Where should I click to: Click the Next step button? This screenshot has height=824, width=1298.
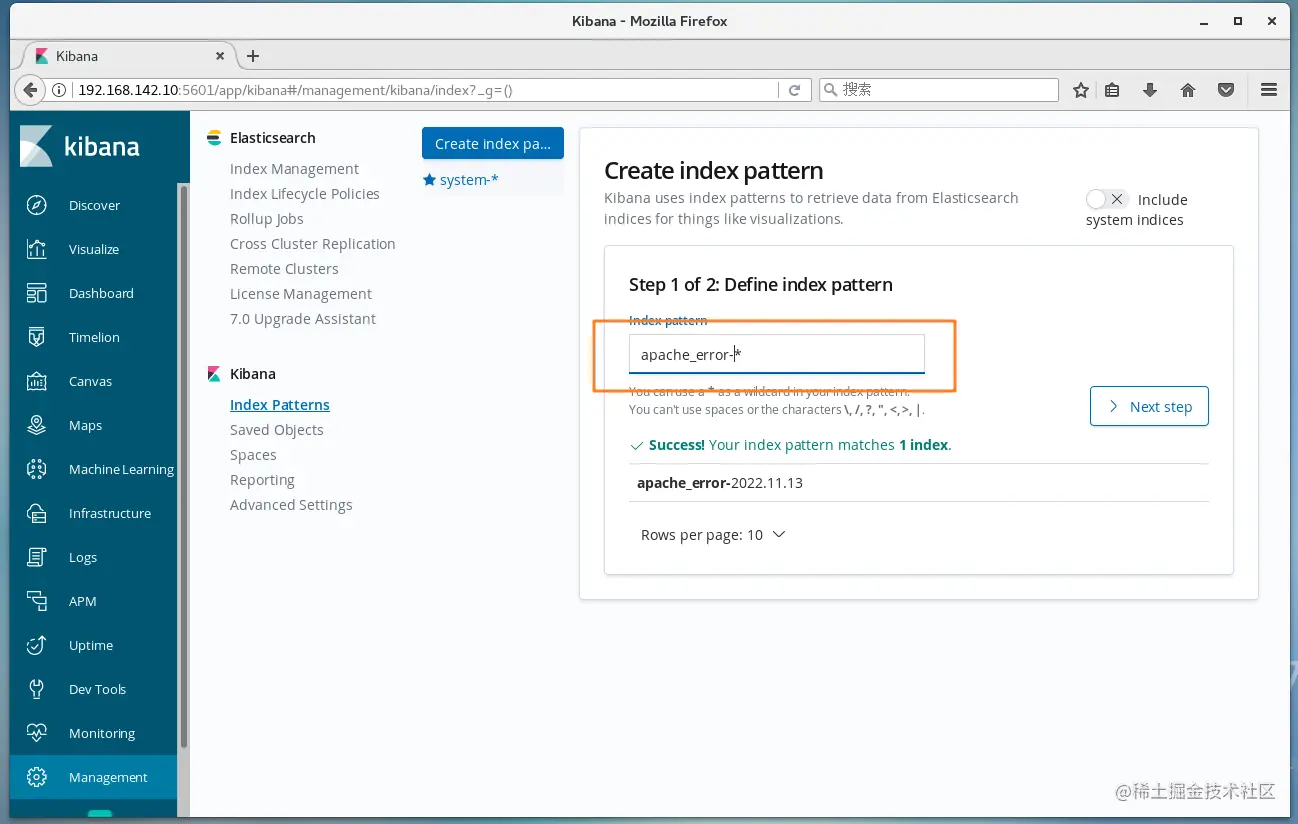click(1149, 406)
